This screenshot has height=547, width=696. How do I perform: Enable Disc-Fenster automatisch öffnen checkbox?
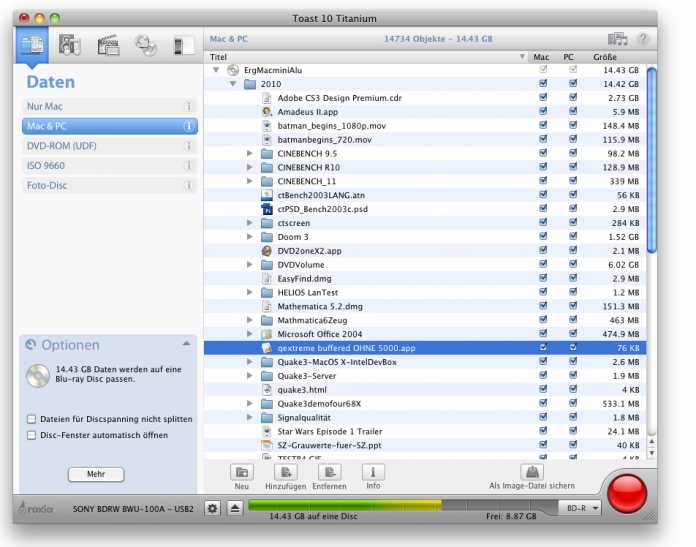(32, 435)
